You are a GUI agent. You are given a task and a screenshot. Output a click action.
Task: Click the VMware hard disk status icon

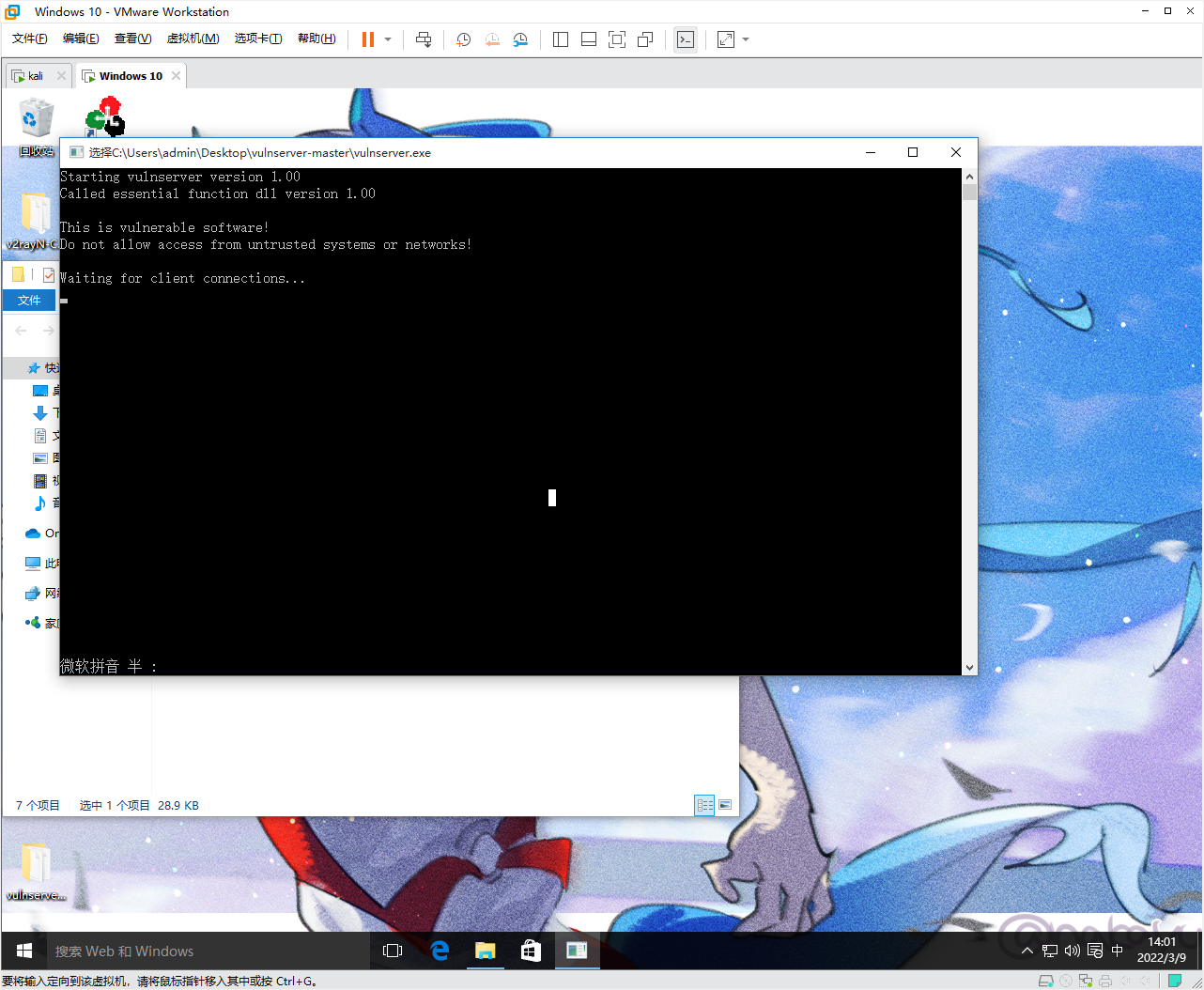point(1045,982)
